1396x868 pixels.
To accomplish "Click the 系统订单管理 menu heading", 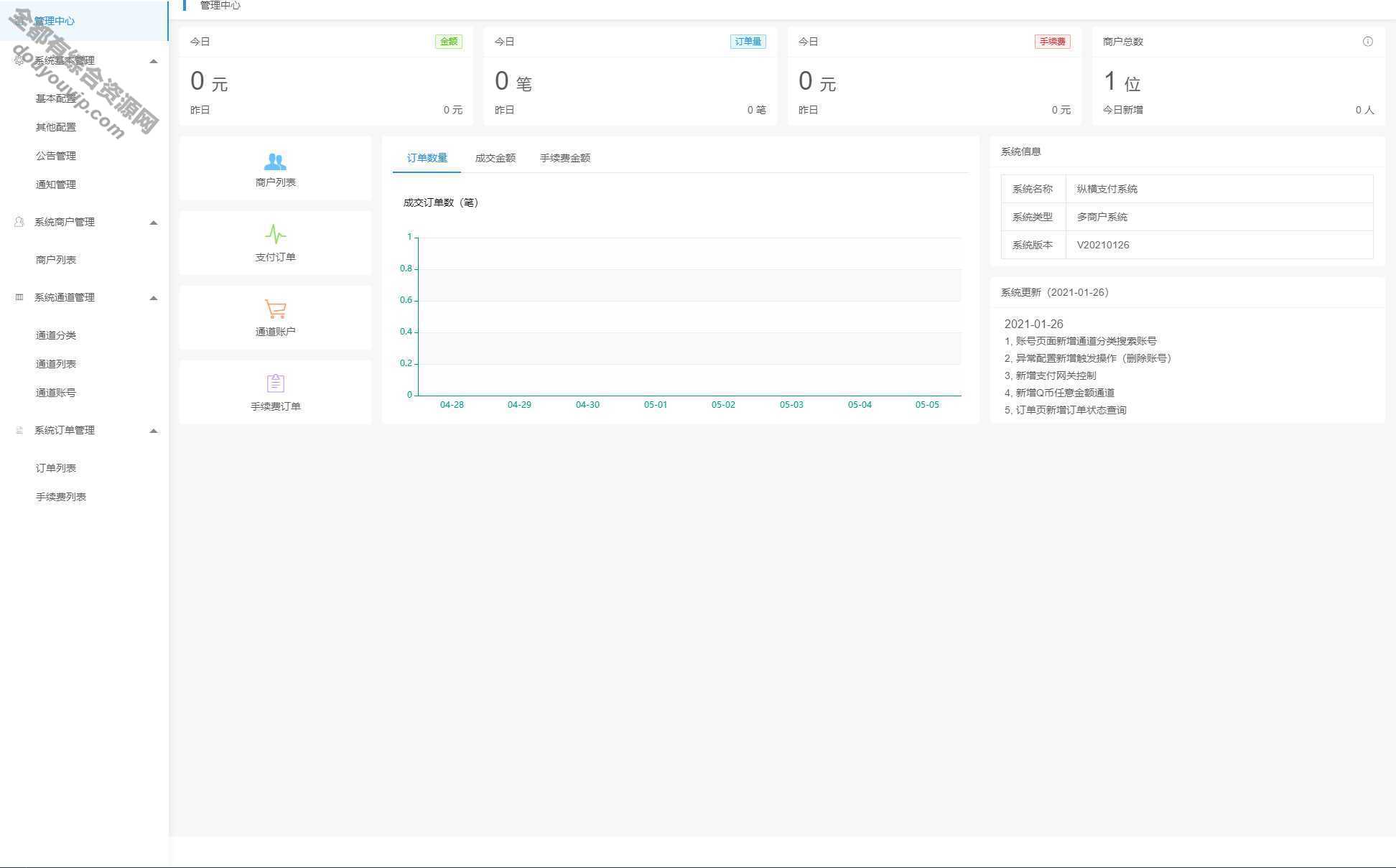I will [65, 430].
